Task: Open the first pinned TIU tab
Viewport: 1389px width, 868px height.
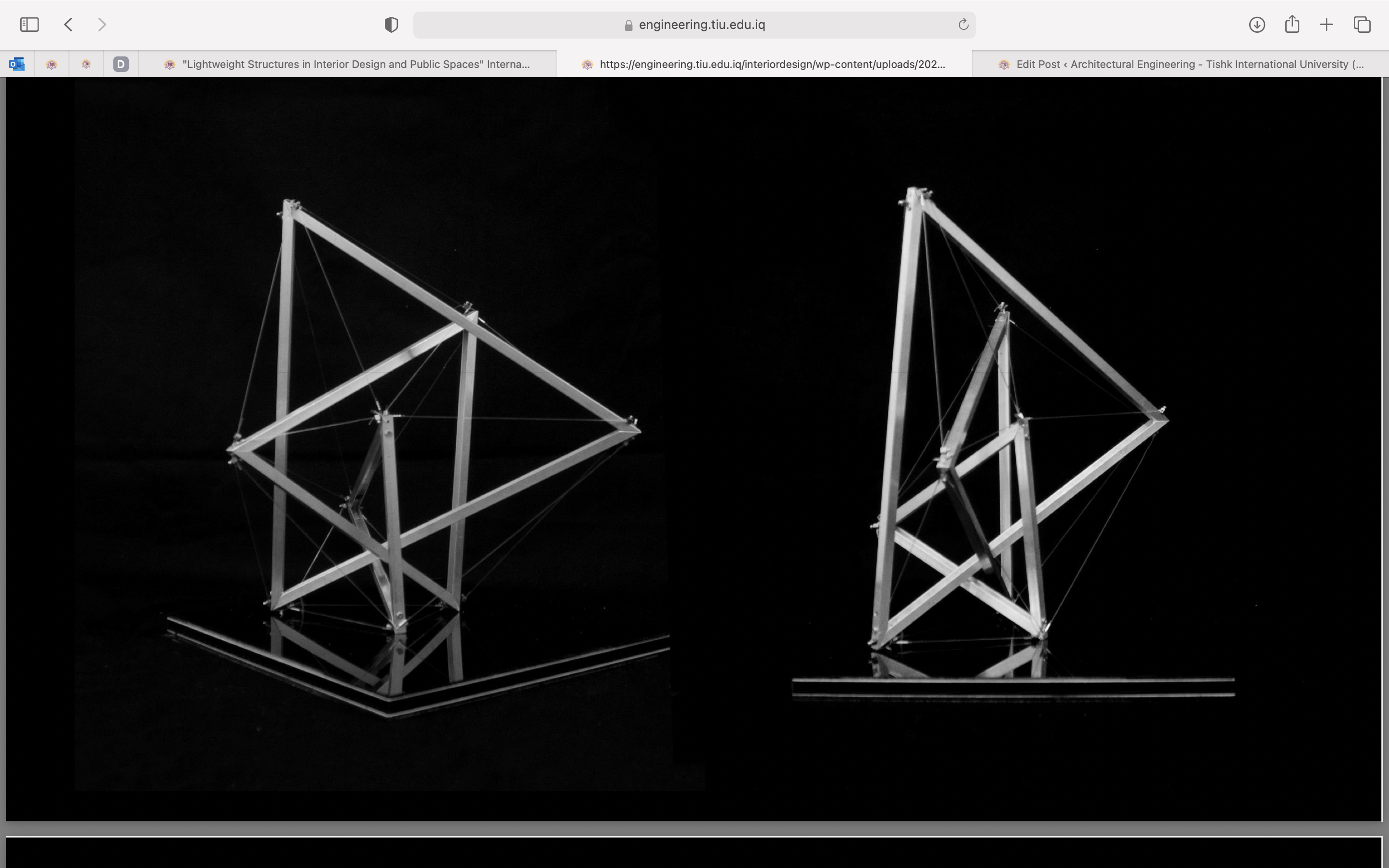Action: pyautogui.click(x=52, y=64)
